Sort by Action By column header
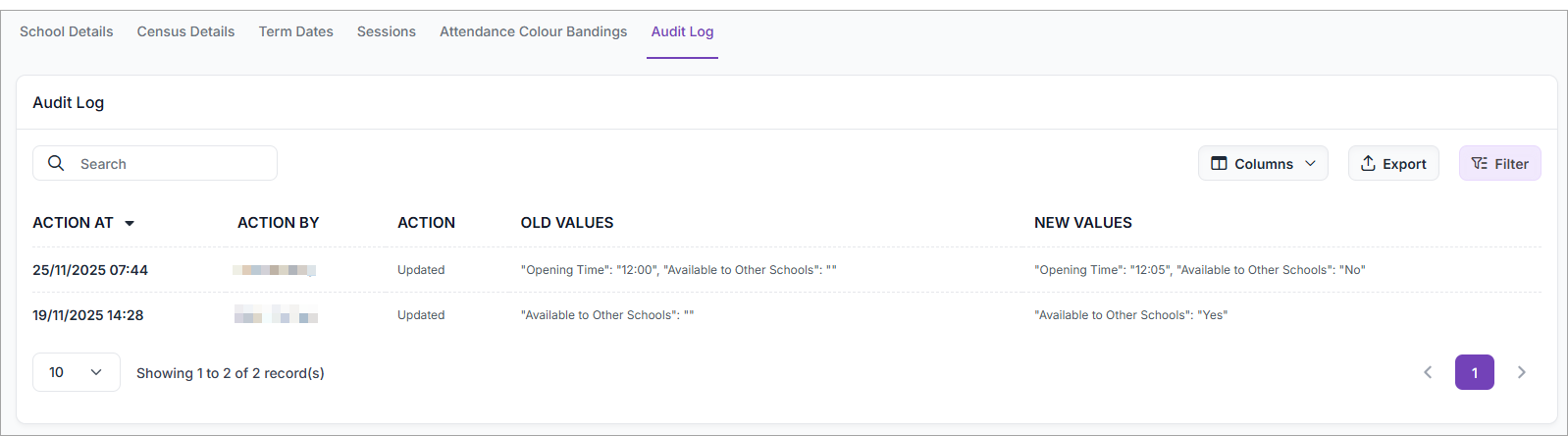Image resolution: width=1568 pixels, height=436 pixels. [278, 223]
